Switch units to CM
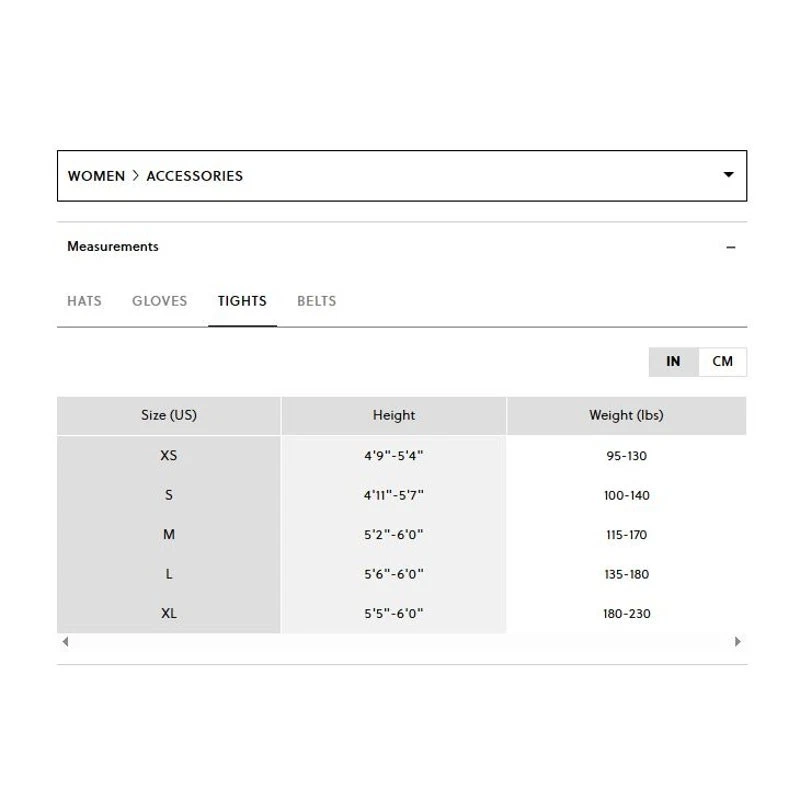The image size is (800, 800). pos(723,361)
